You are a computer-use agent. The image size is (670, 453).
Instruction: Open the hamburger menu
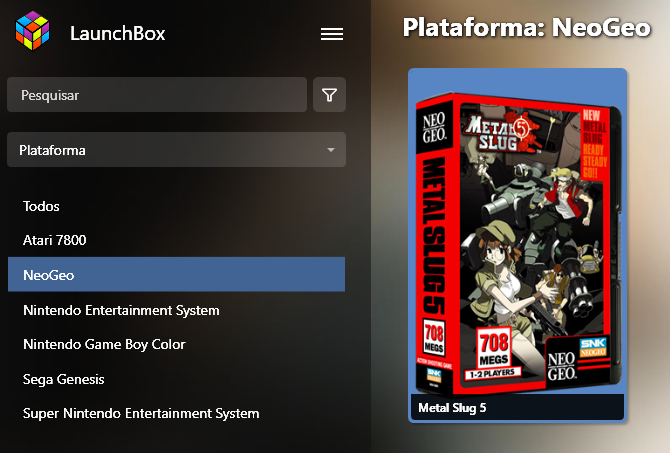tap(332, 34)
